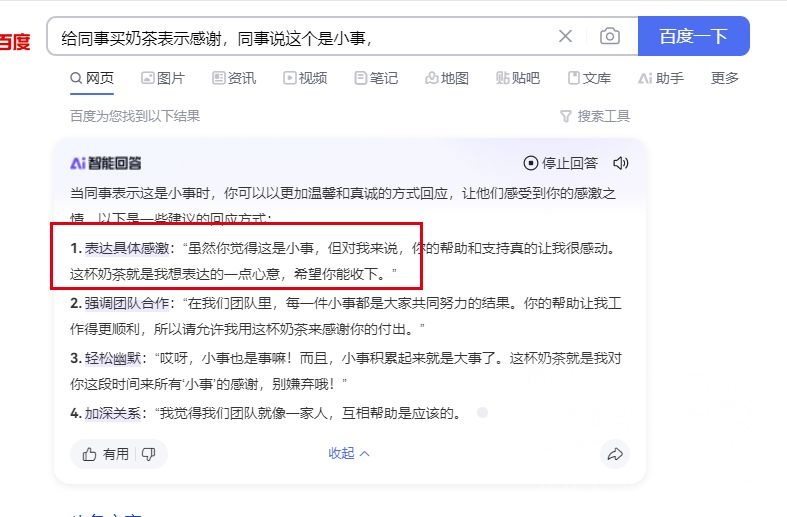This screenshot has width=787, height=517.
Task: Switch to the 贴吧 tab
Action: tap(517, 78)
